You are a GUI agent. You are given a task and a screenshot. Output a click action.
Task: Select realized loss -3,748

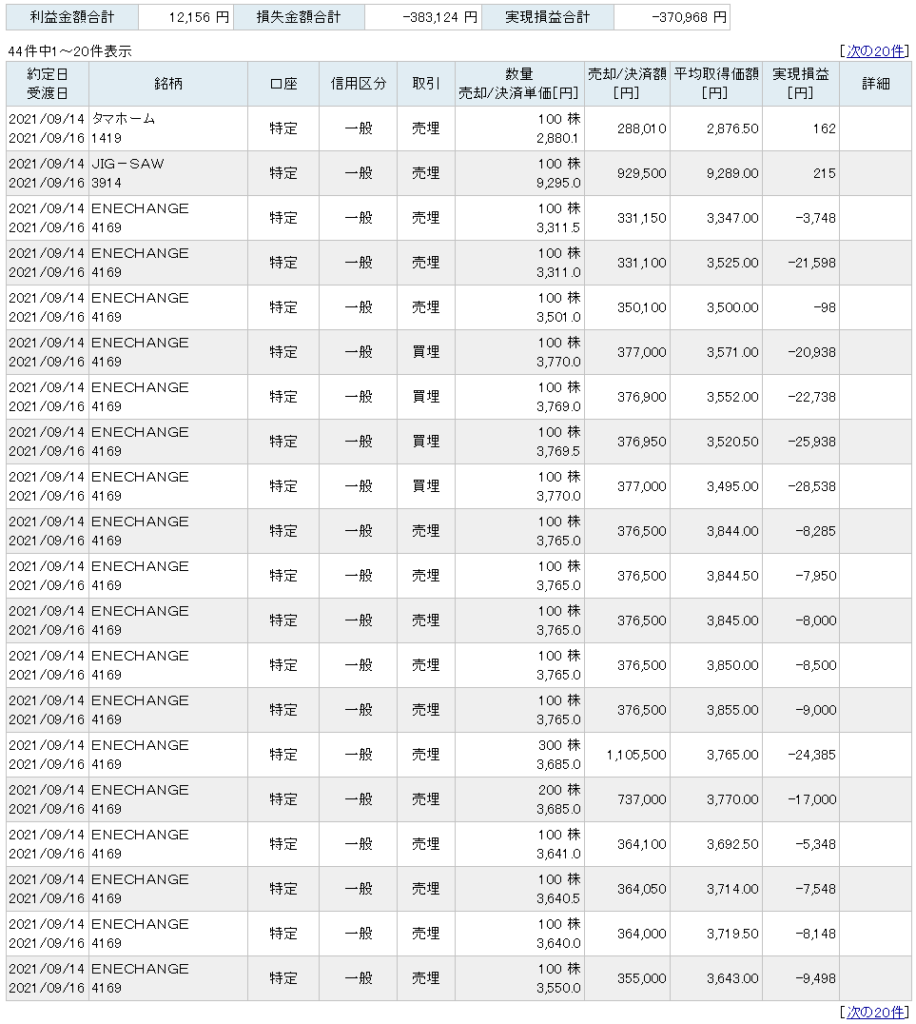pyautogui.click(x=815, y=218)
